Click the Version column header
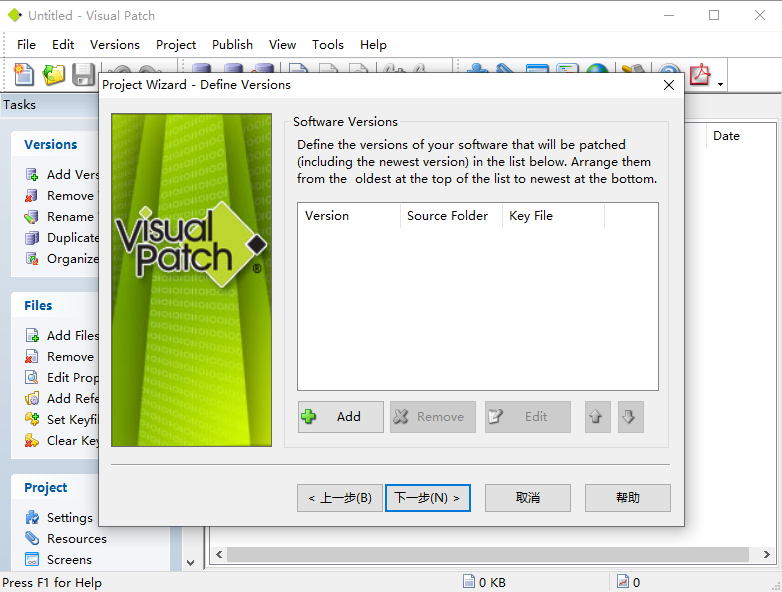782x592 pixels. [349, 216]
